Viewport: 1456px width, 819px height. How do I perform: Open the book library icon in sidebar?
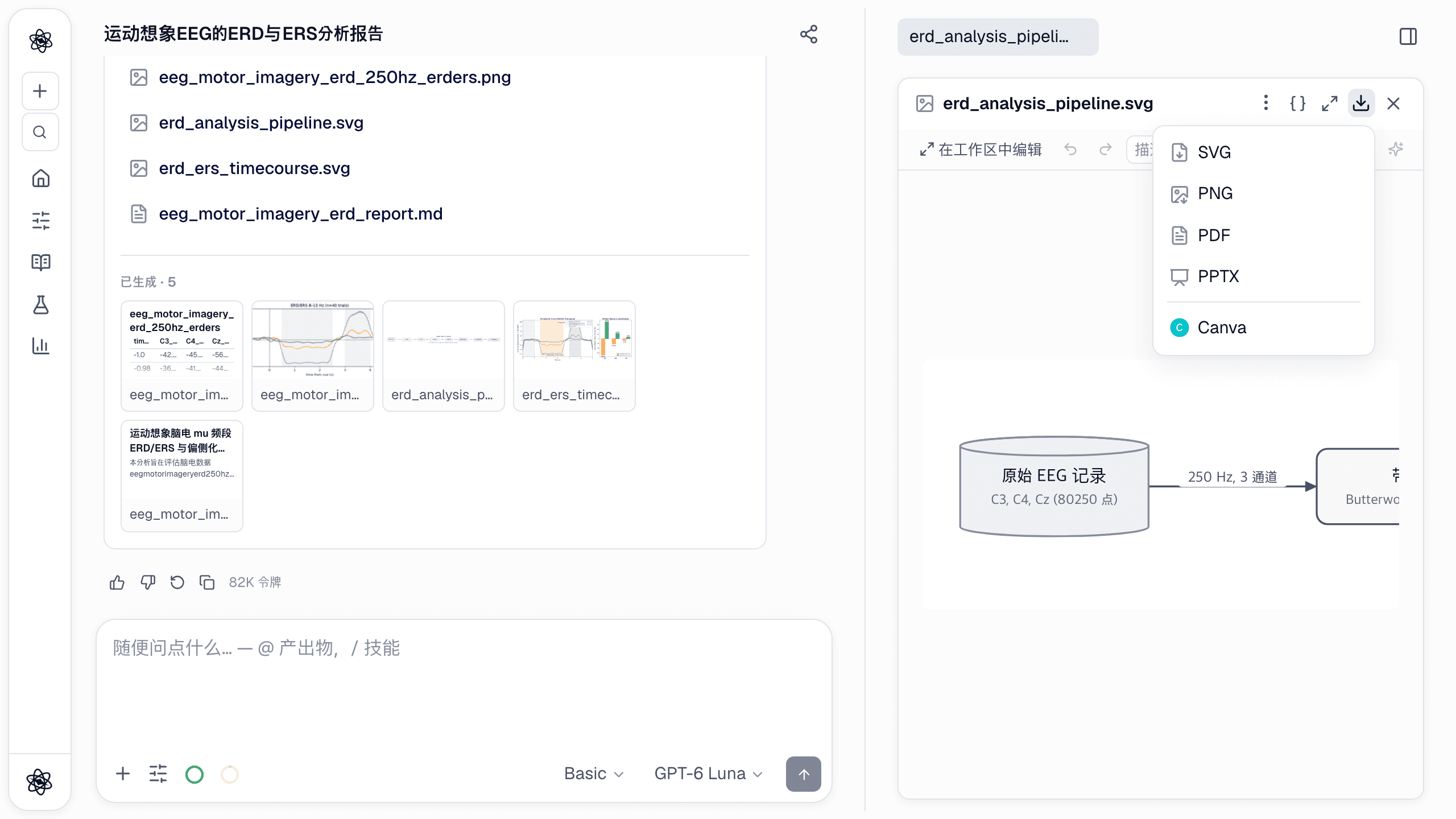coord(40,262)
